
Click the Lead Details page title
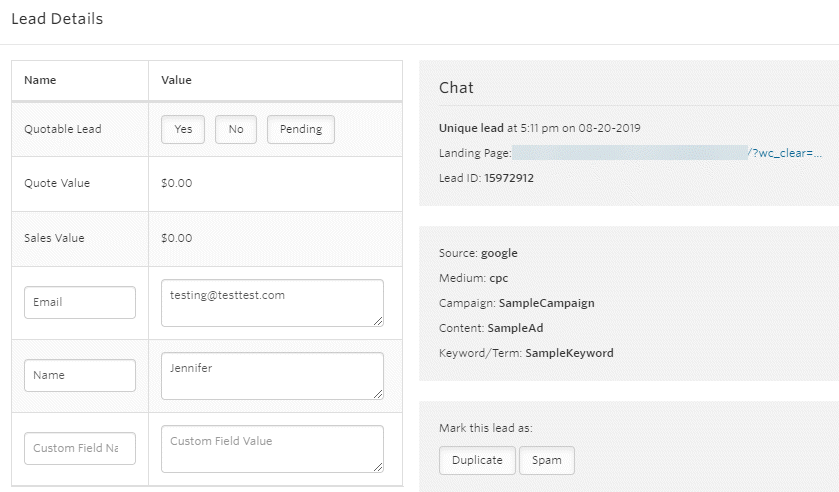coord(57,19)
